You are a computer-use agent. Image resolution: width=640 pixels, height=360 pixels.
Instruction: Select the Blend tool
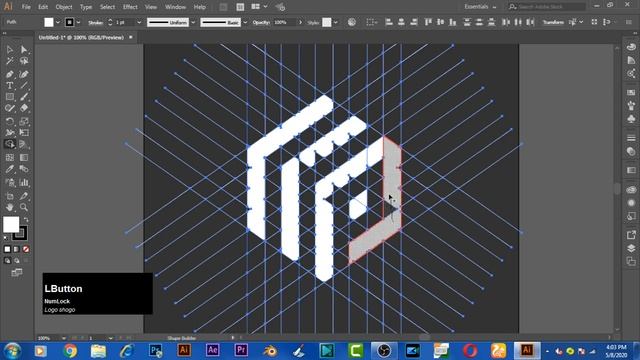(24, 169)
